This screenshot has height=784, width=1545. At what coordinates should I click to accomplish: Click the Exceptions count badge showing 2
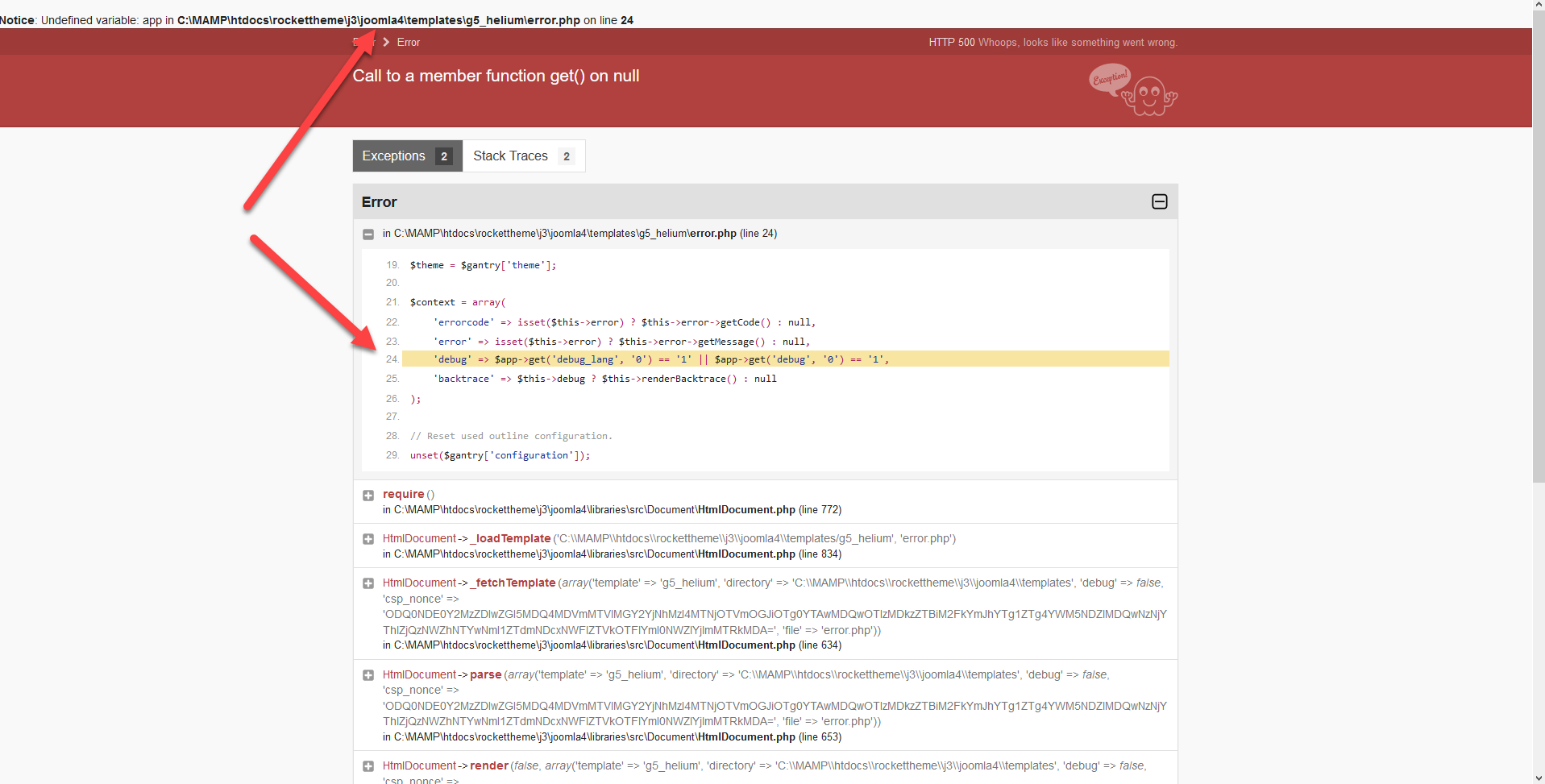(443, 156)
